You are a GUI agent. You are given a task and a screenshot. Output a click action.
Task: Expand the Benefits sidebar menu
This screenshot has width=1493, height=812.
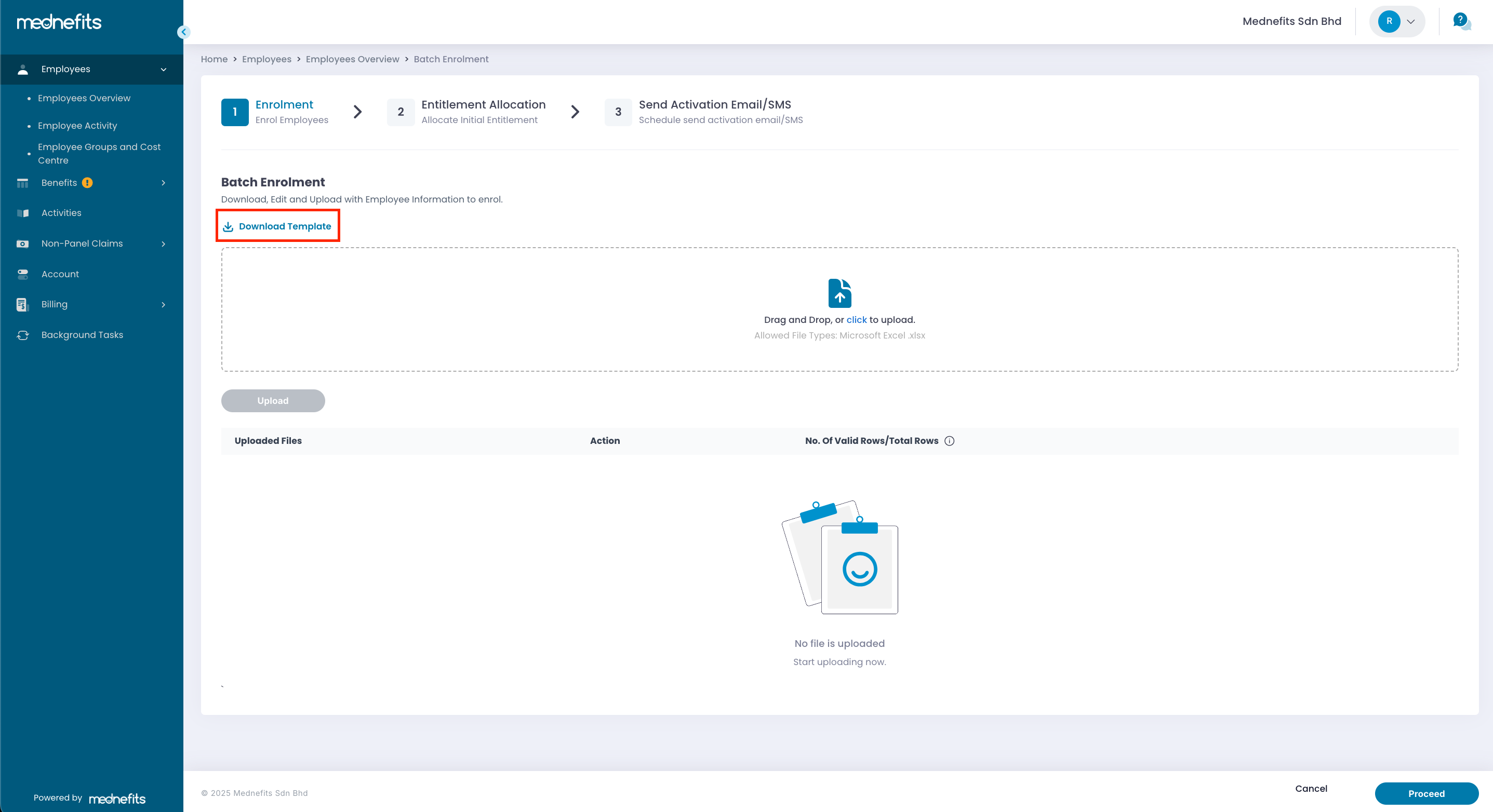pyautogui.click(x=164, y=183)
